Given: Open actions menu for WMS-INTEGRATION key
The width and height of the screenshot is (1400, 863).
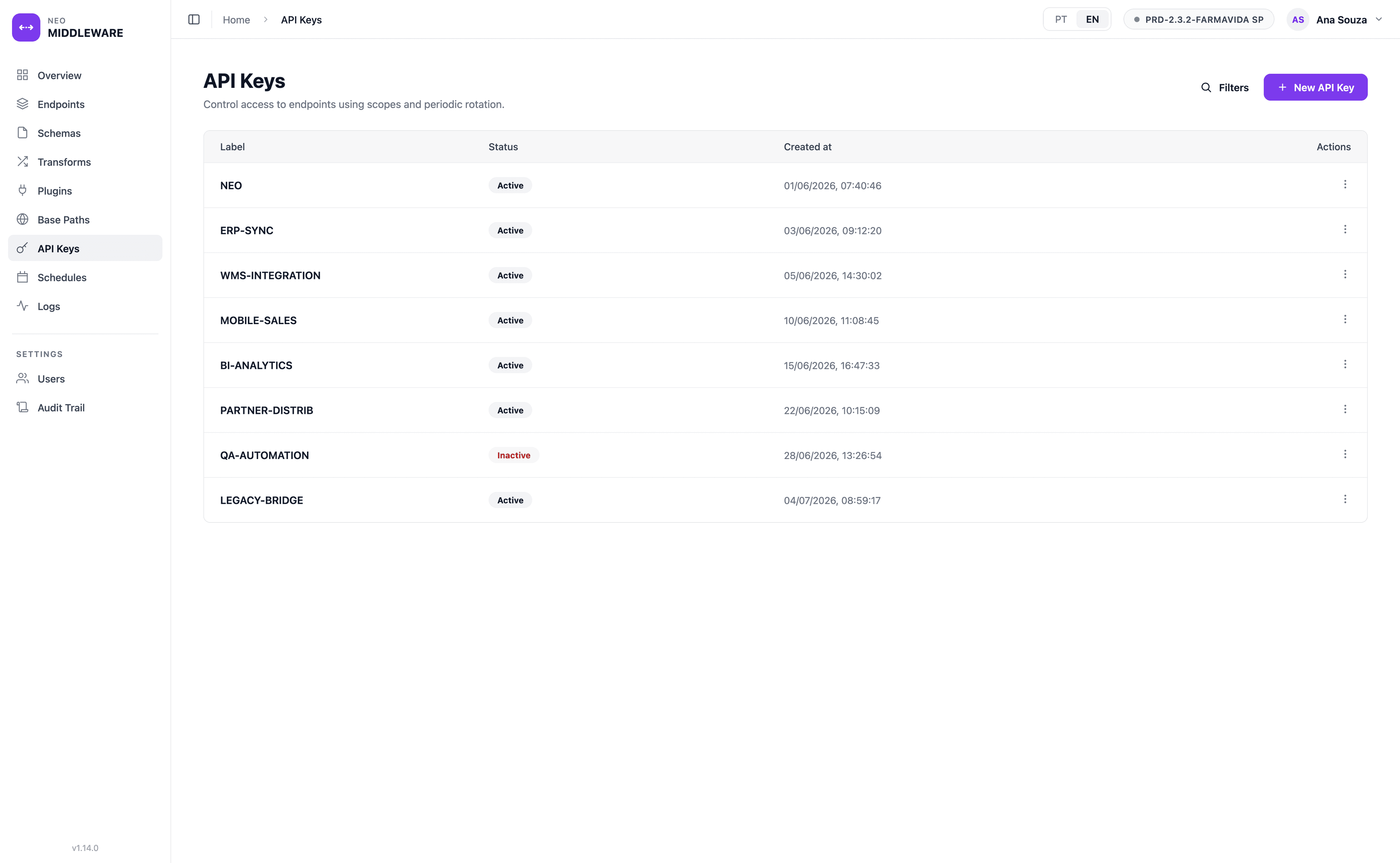Looking at the screenshot, I should pos(1345,275).
